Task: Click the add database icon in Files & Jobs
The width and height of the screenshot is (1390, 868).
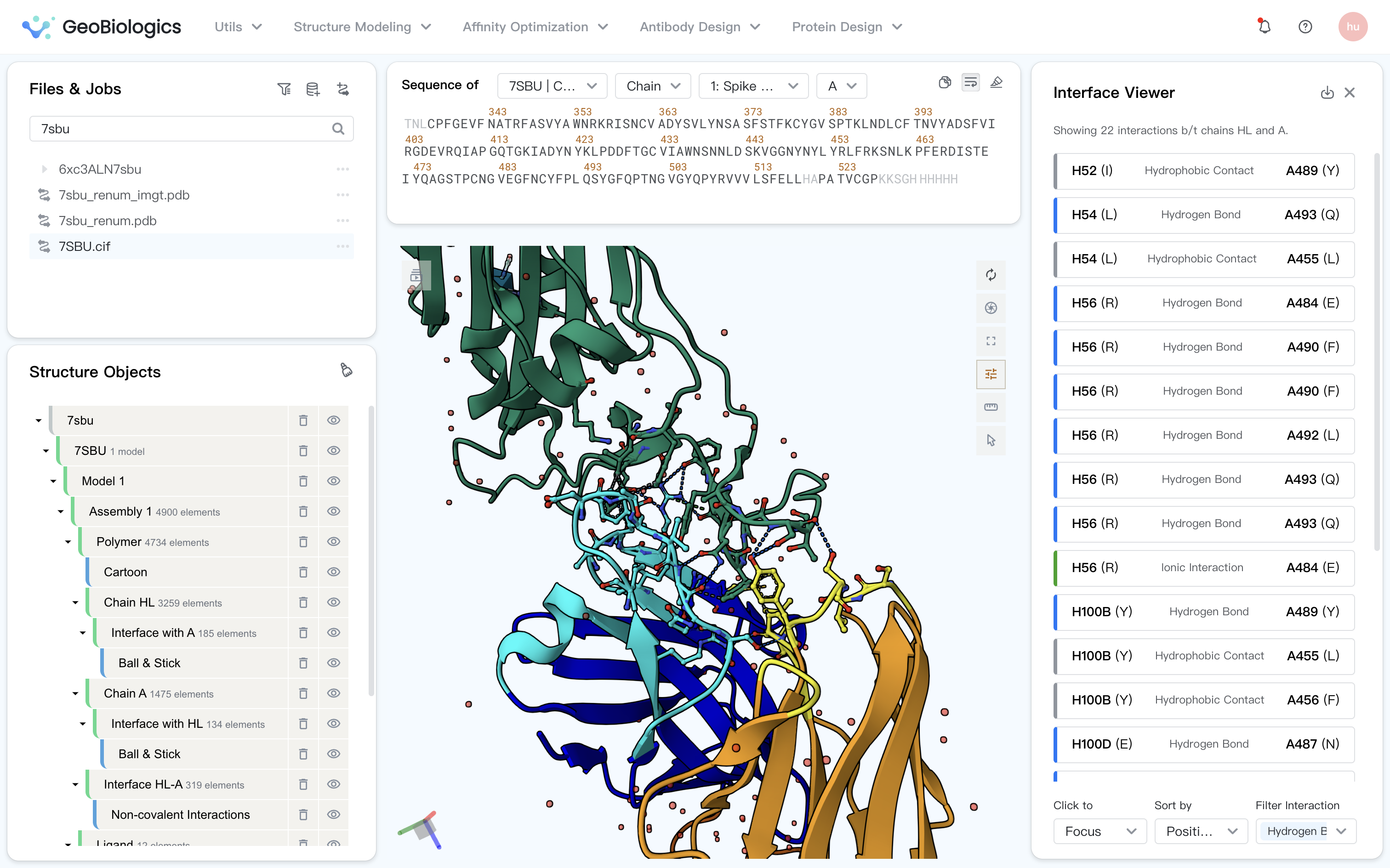Action: 313,89
